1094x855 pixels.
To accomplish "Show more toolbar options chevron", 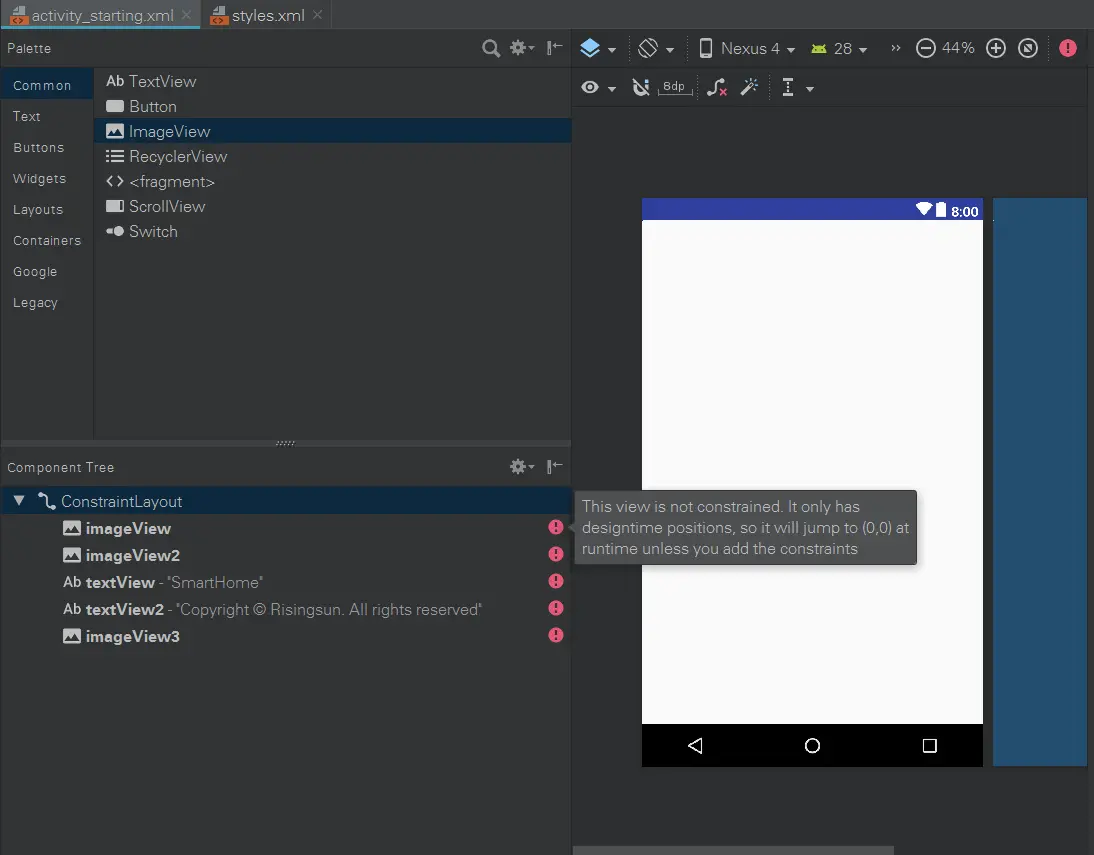I will pyautogui.click(x=896, y=48).
